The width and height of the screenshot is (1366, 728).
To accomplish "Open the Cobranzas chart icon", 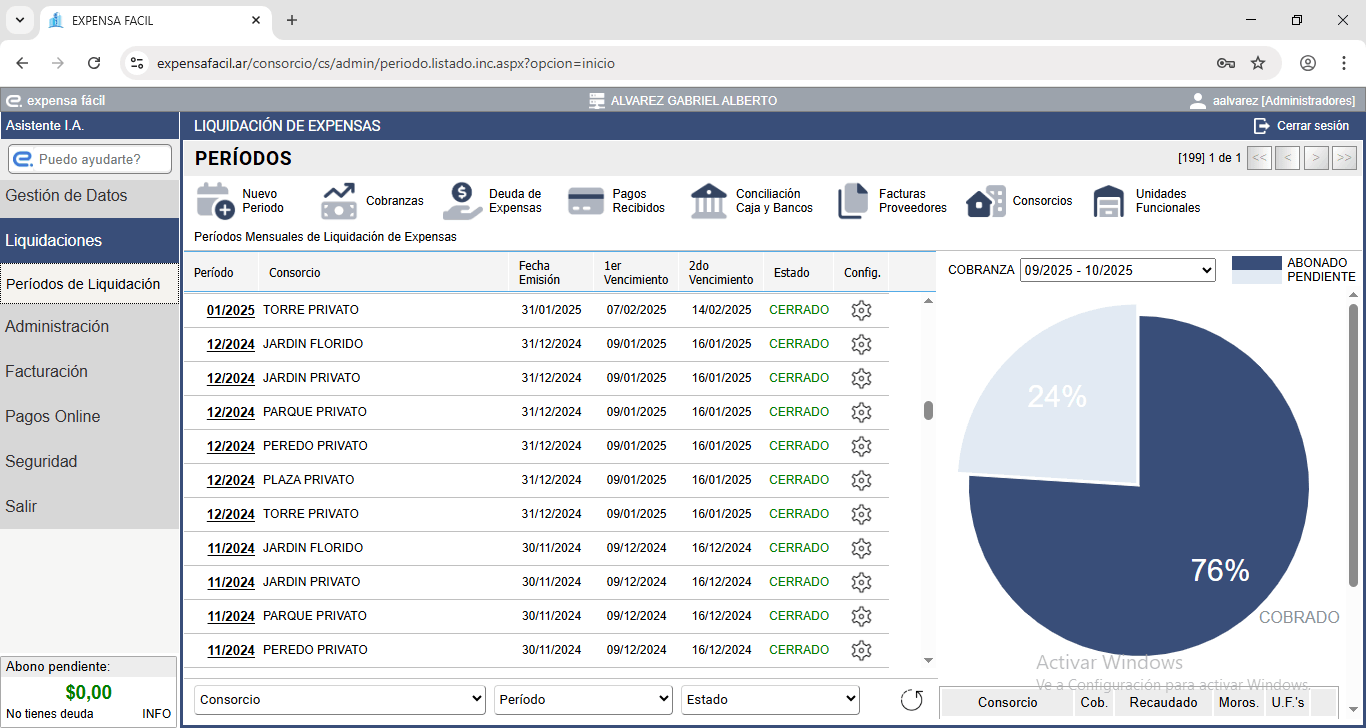I will click(339, 201).
